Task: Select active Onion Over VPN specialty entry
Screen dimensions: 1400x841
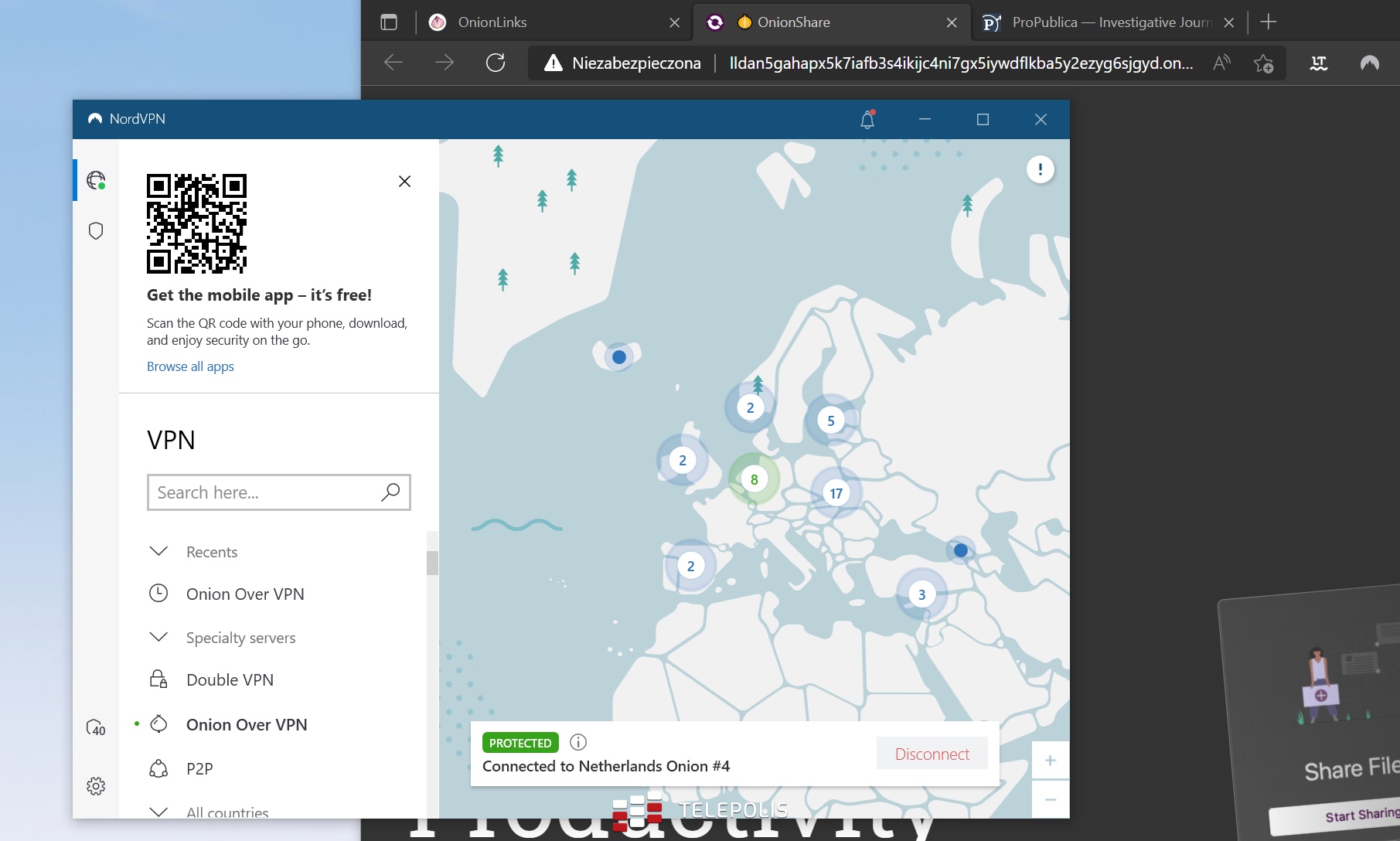Action: [x=247, y=724]
